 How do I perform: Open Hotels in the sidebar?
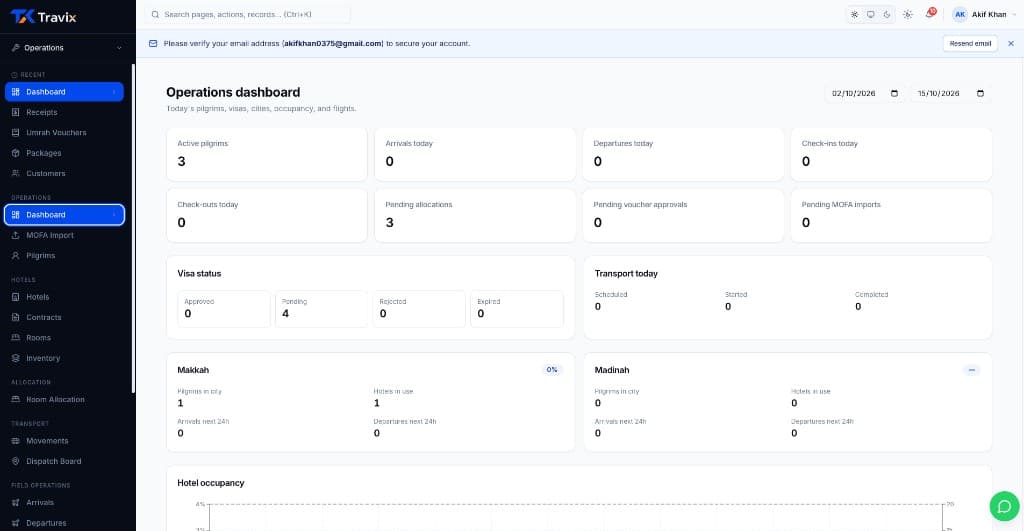[64, 297]
